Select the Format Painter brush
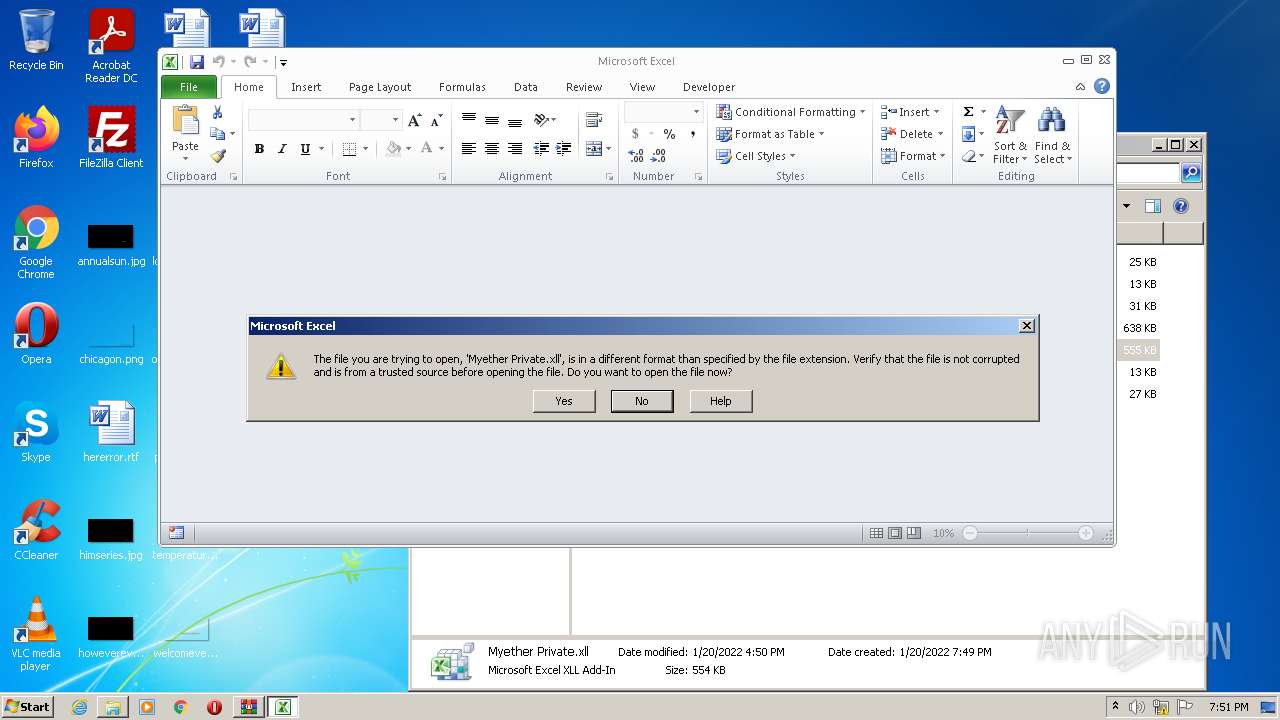 click(x=218, y=156)
